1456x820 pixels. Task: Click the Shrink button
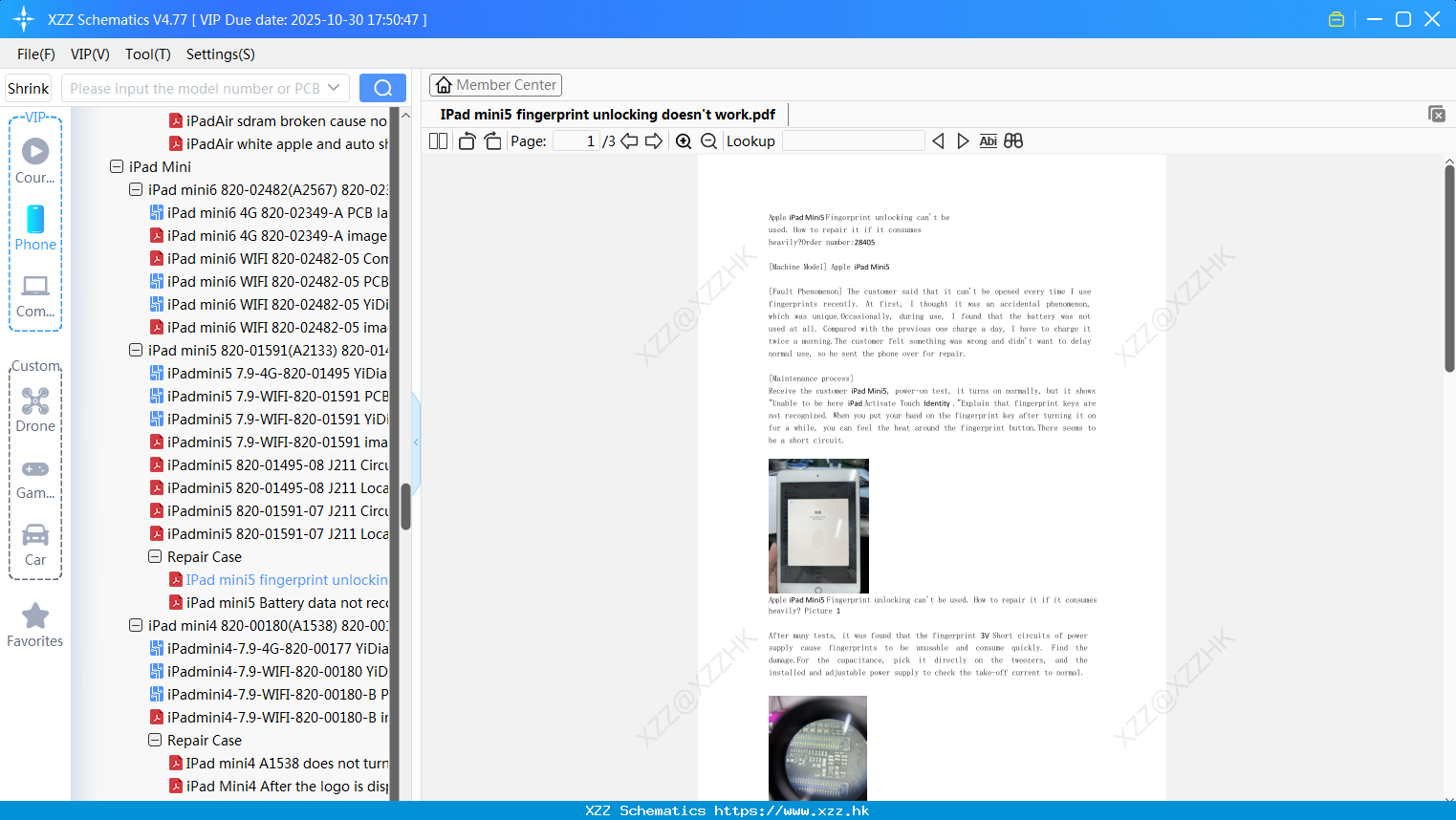click(x=29, y=88)
